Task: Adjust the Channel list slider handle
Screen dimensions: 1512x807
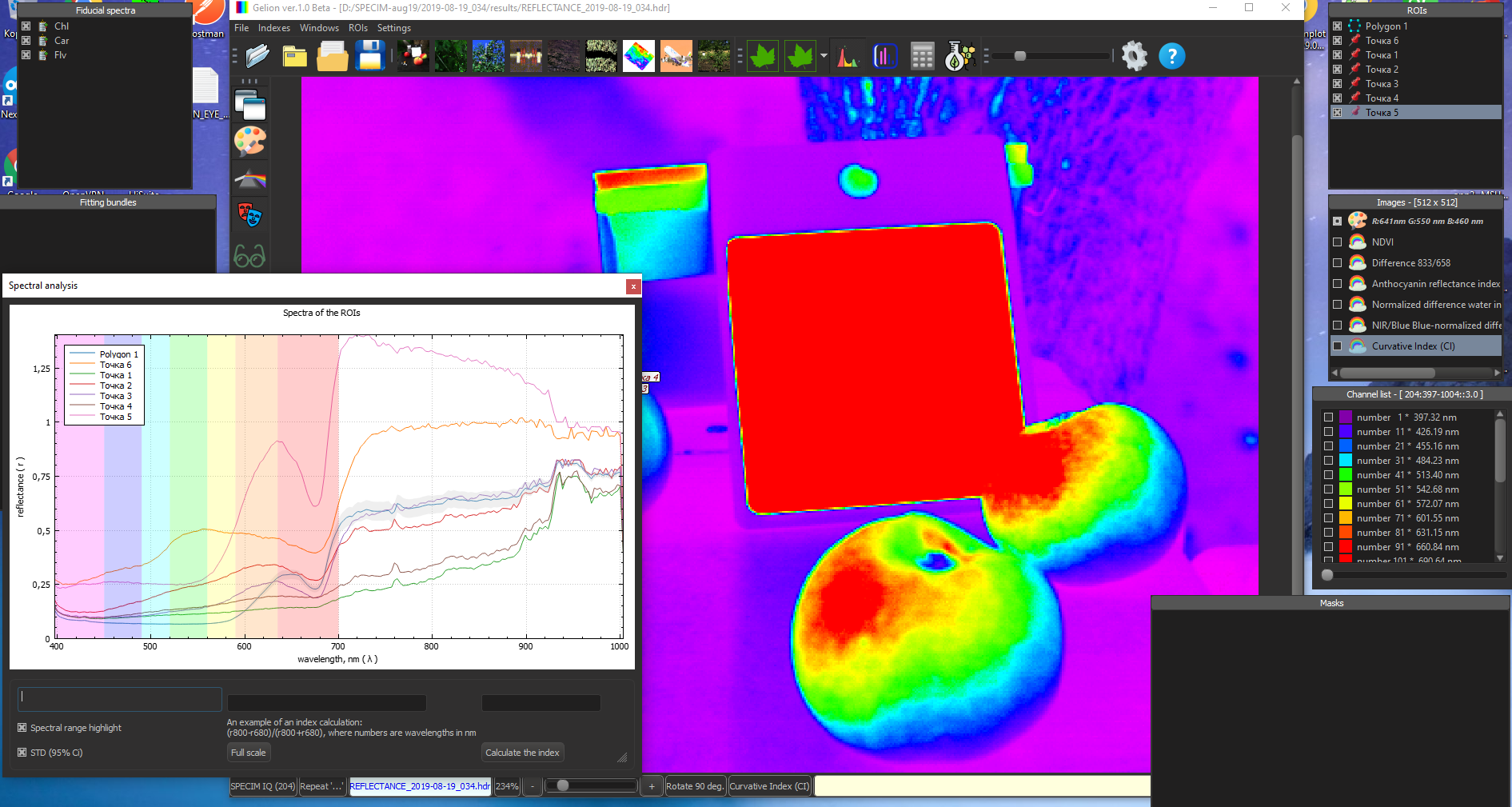Action: coord(1327,574)
